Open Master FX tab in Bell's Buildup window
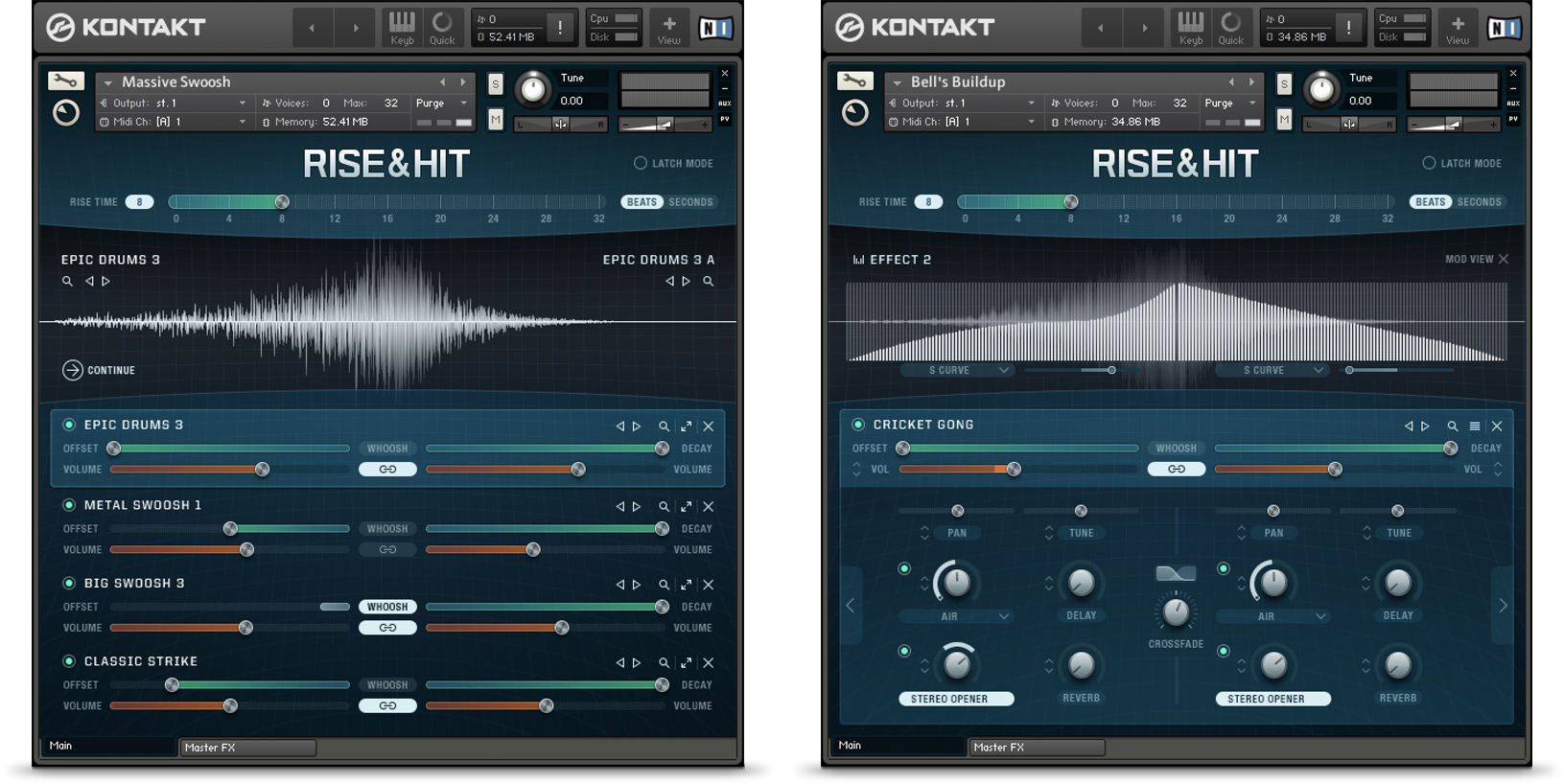This screenshot has height=784, width=1564. coord(1037,748)
